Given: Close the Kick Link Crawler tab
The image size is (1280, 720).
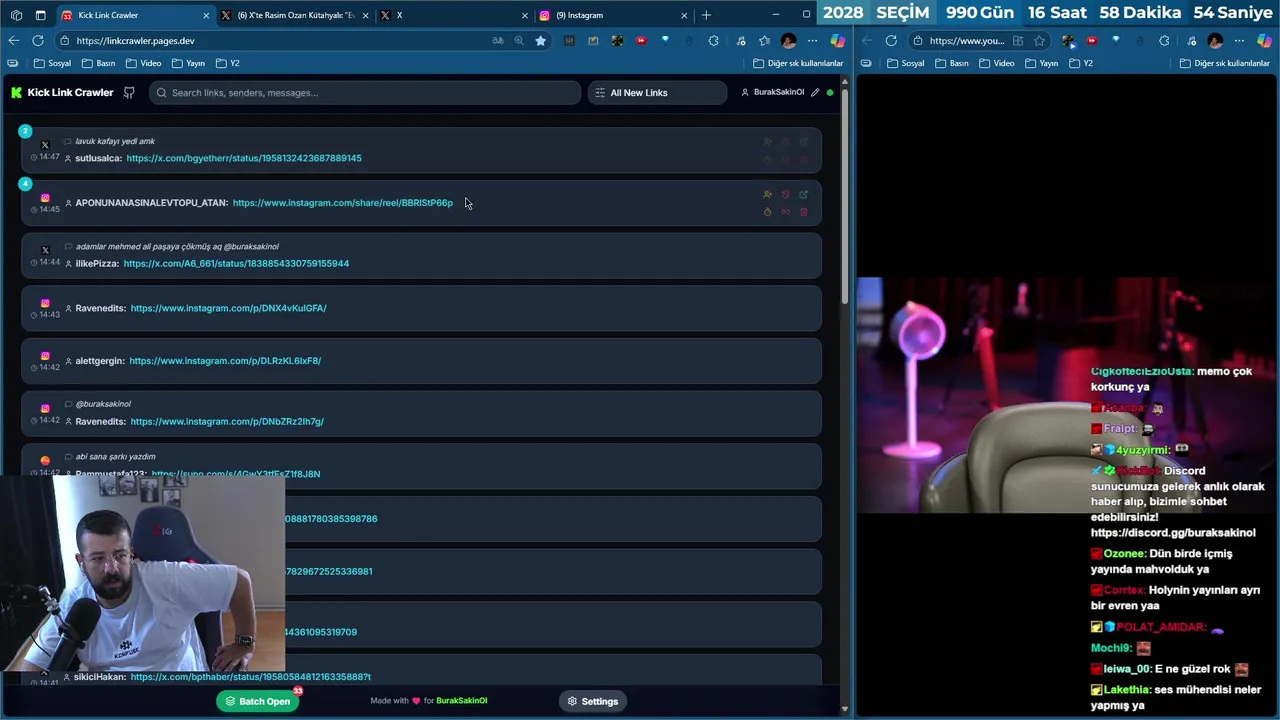Looking at the screenshot, I should [x=206, y=15].
